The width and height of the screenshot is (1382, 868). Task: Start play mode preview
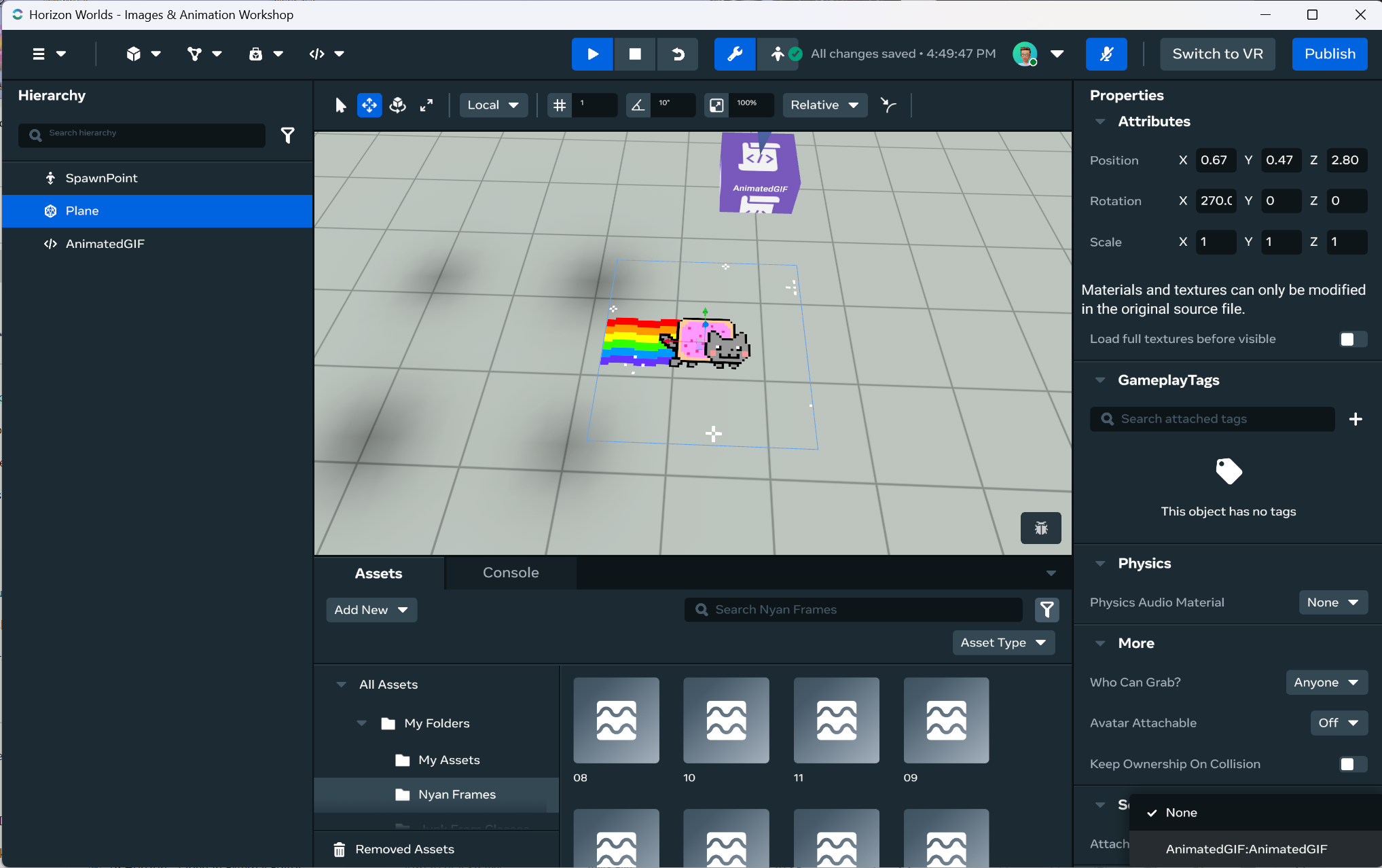tap(592, 54)
